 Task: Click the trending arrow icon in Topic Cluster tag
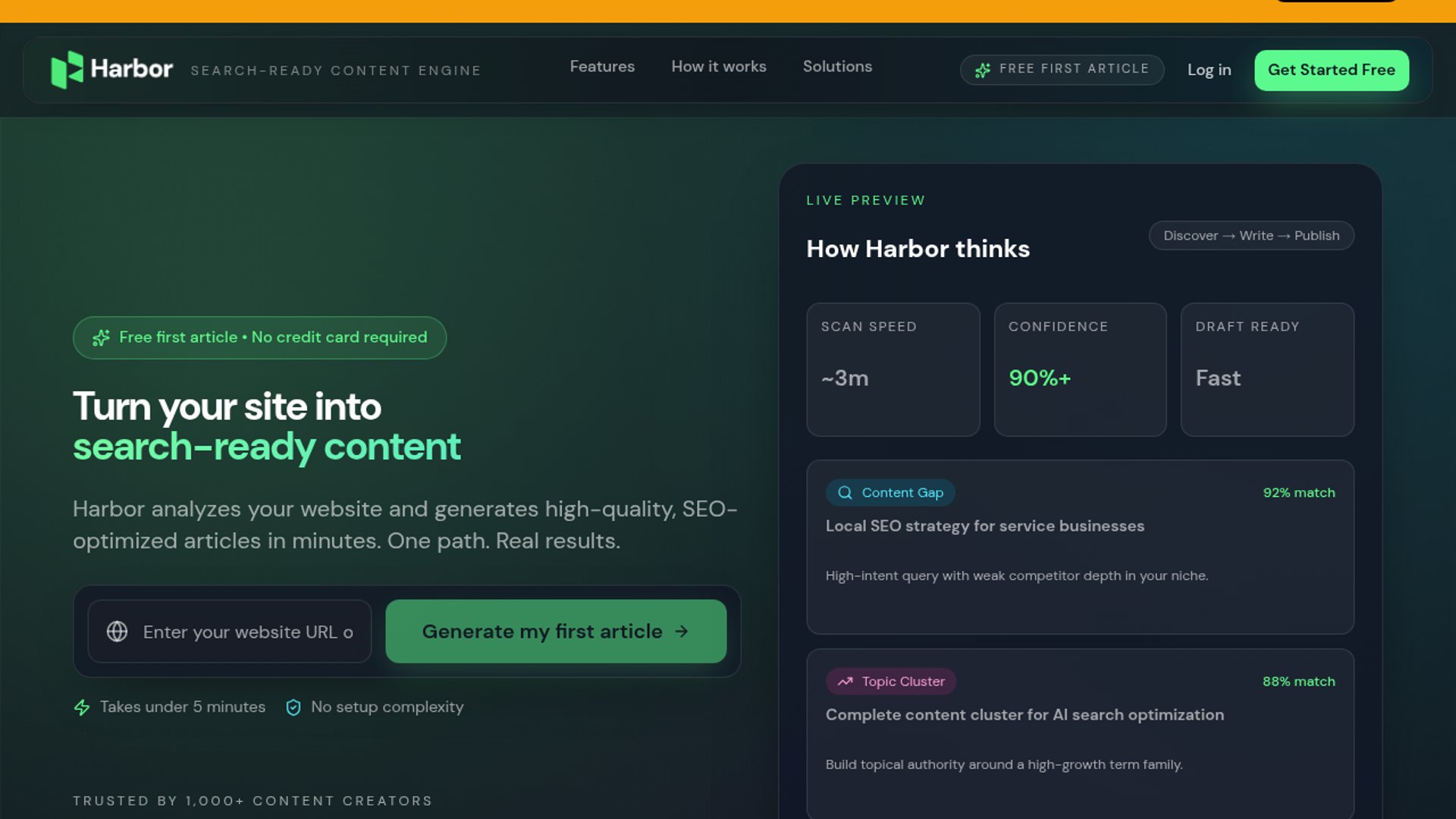tap(845, 682)
